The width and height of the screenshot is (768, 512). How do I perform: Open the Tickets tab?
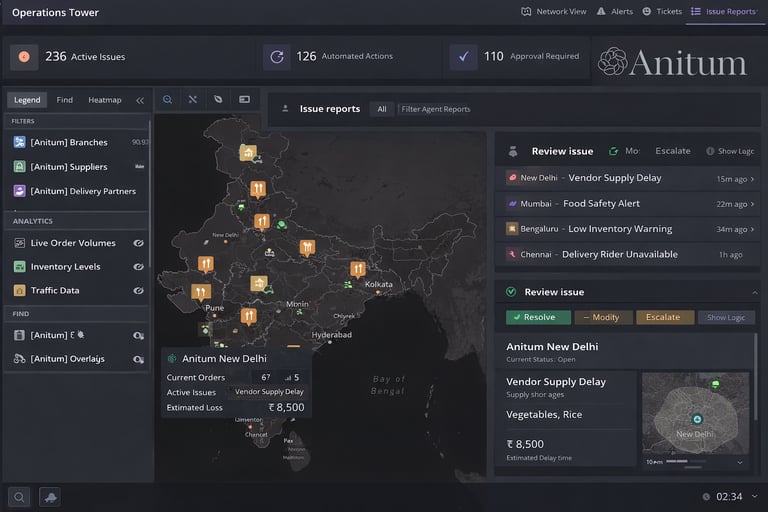point(662,11)
